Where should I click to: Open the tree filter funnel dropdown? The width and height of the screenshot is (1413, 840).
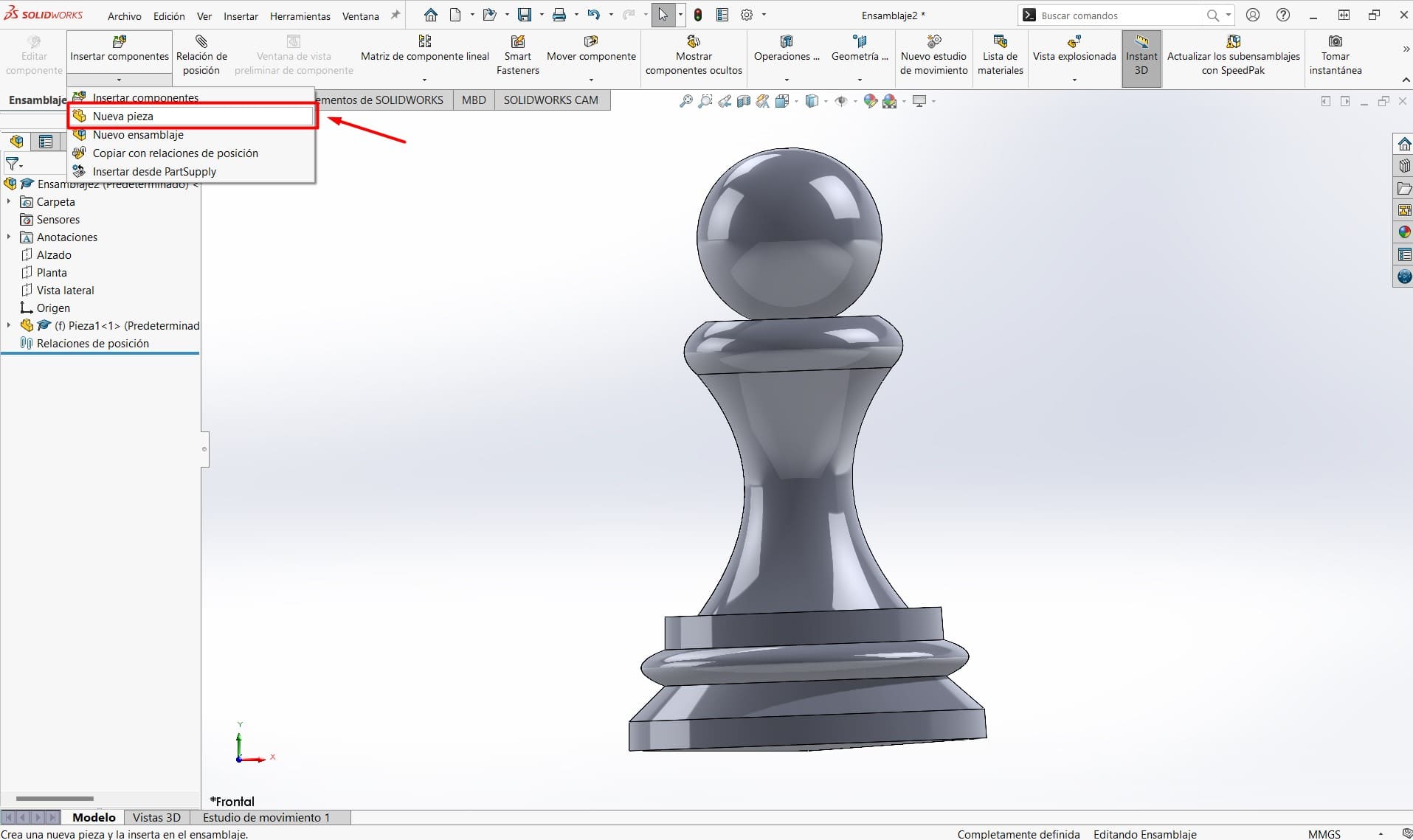point(14,164)
